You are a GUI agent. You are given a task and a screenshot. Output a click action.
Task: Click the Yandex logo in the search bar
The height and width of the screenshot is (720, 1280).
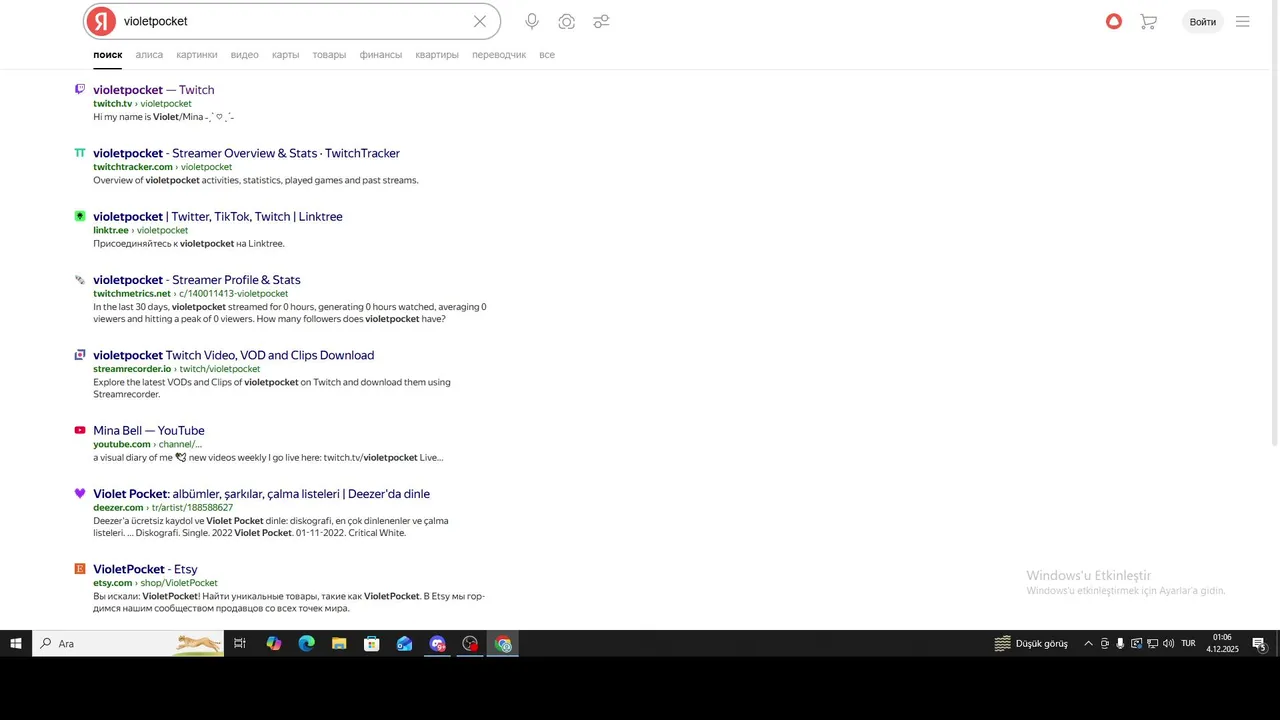tap(101, 21)
